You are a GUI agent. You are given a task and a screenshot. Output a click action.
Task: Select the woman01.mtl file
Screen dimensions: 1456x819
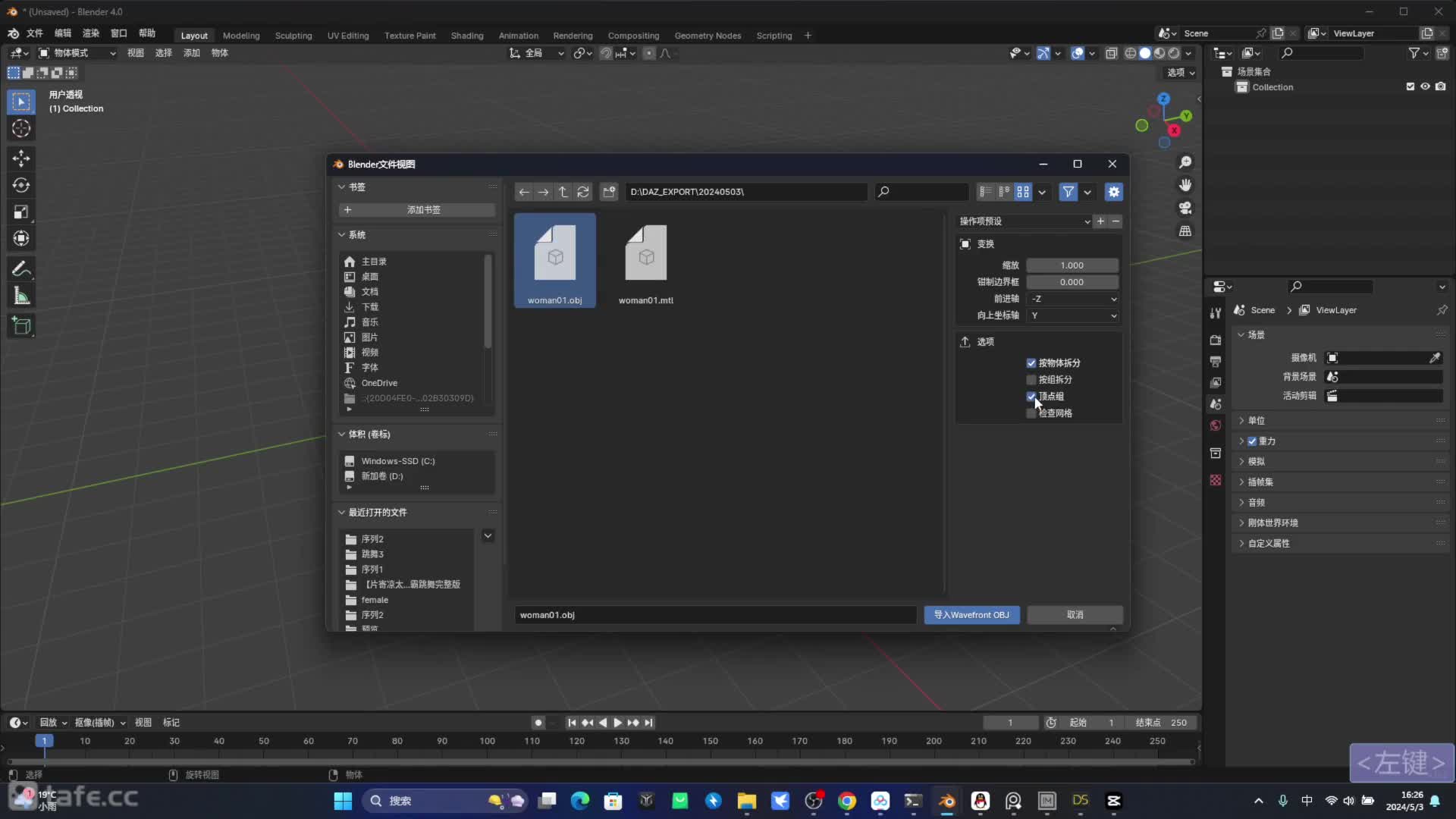646,262
